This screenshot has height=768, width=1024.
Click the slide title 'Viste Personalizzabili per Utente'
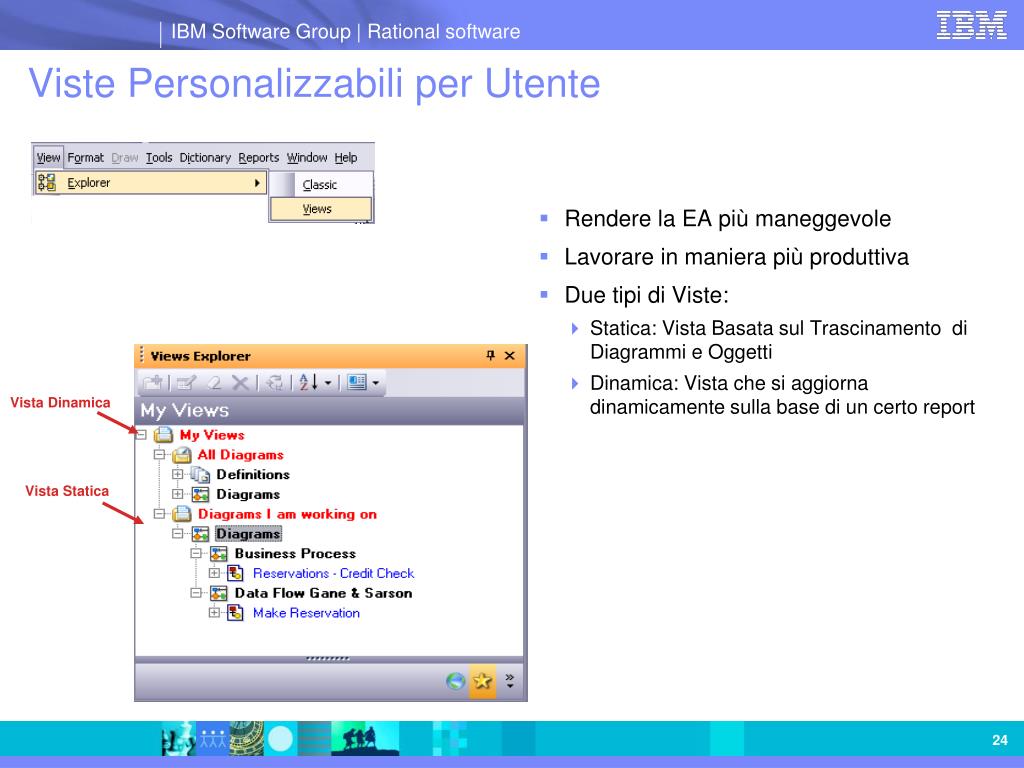pos(314,84)
